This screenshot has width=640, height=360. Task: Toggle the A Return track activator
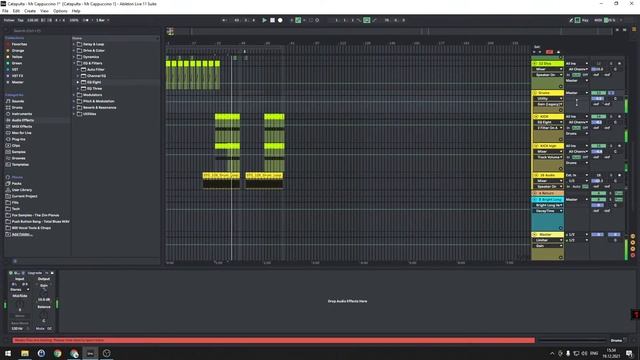(x=598, y=193)
